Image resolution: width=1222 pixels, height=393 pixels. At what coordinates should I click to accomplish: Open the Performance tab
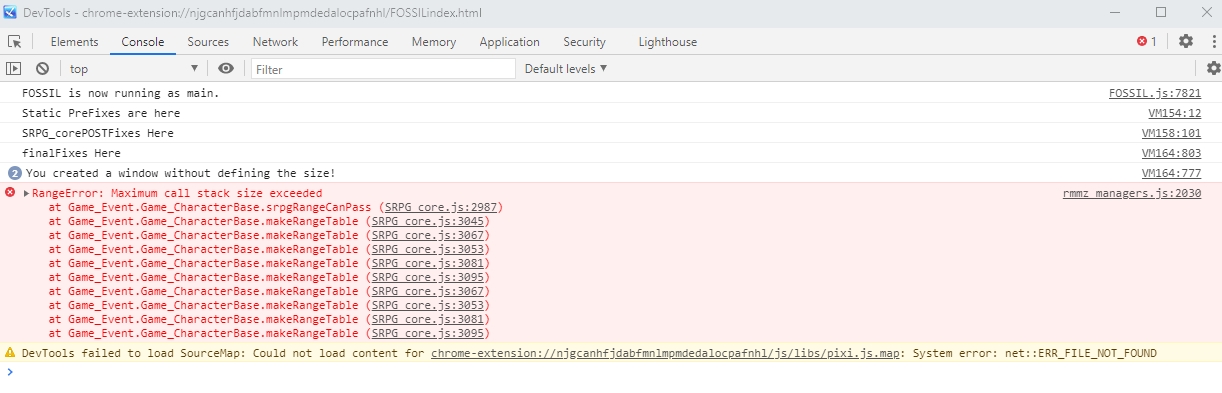click(x=355, y=41)
